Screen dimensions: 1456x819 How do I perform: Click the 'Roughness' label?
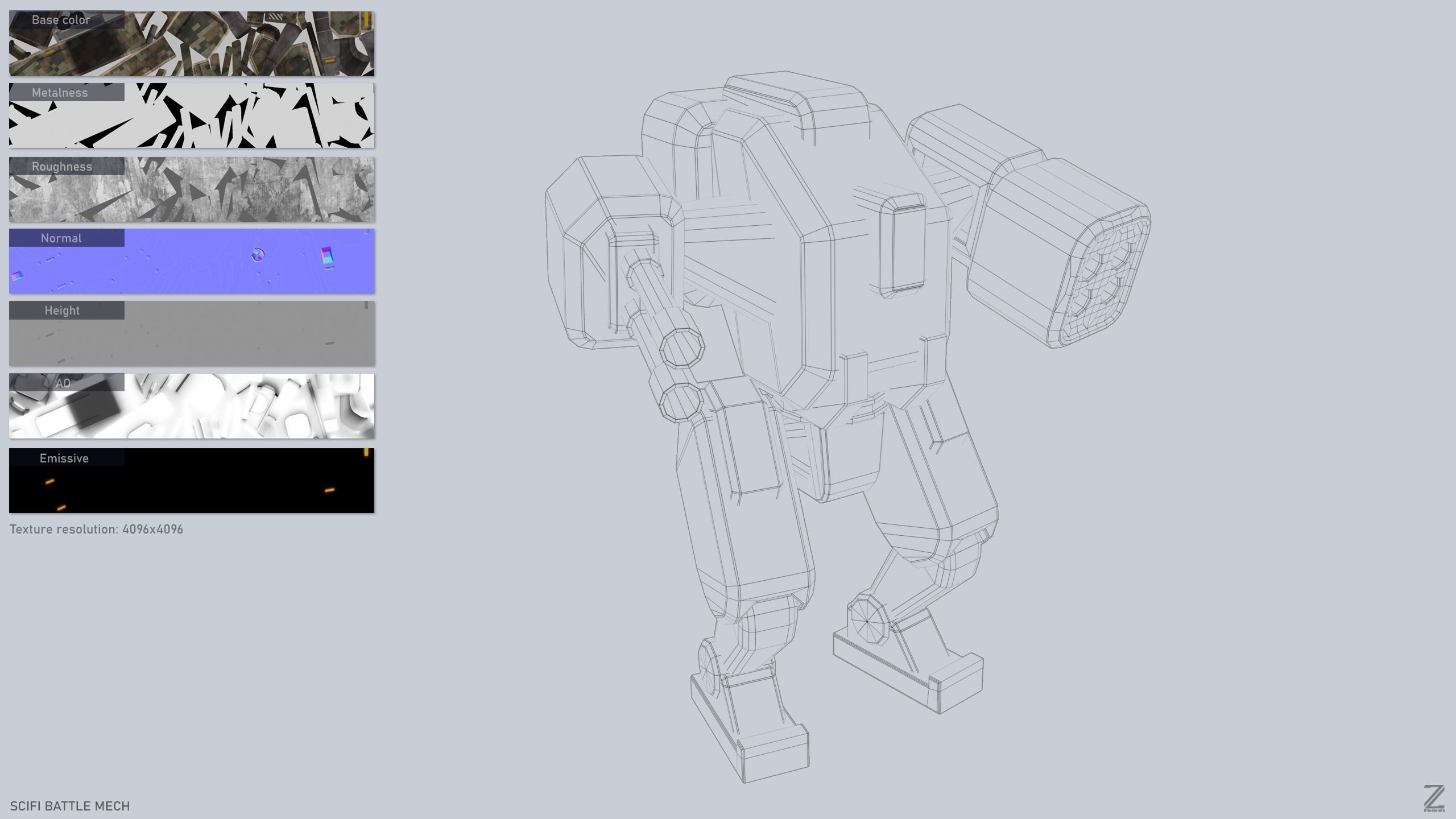(x=62, y=167)
